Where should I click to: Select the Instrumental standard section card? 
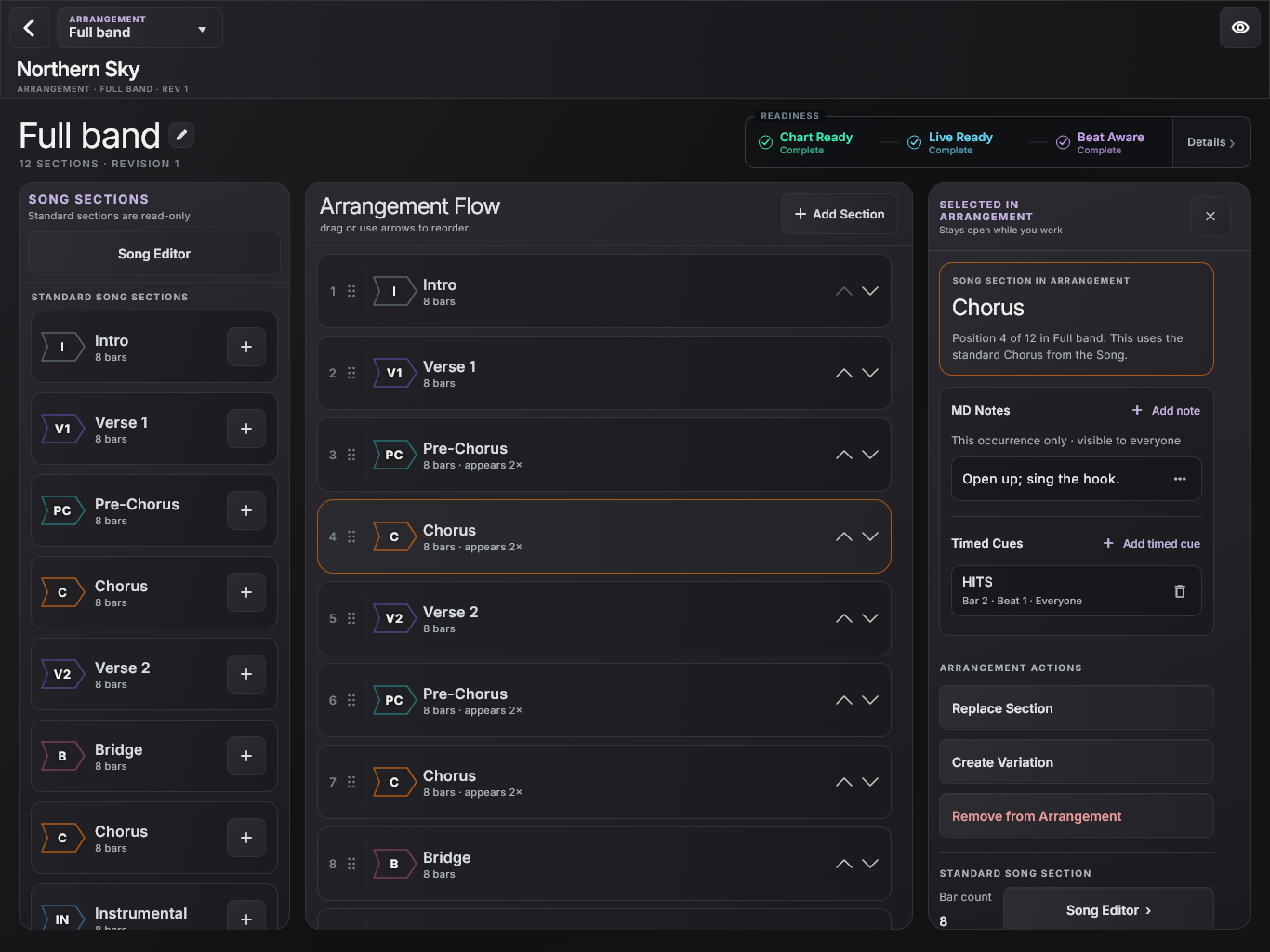point(154,907)
